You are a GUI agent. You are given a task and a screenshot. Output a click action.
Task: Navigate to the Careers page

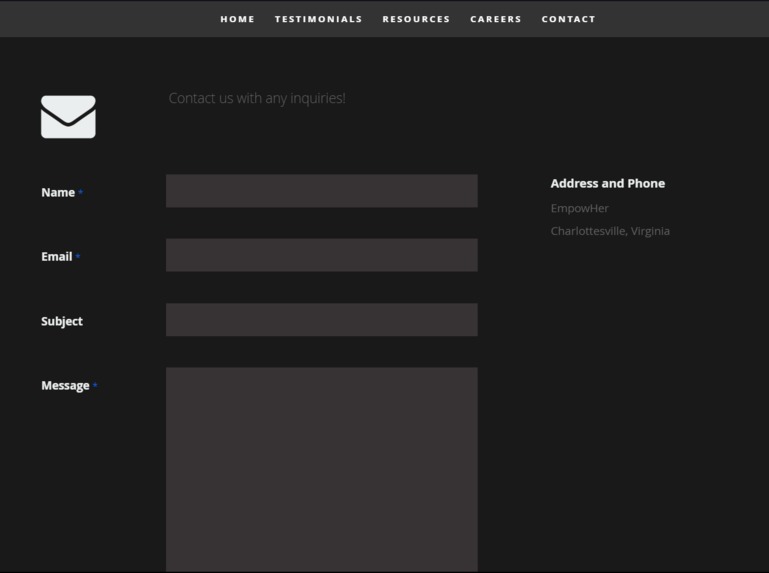[x=495, y=19]
